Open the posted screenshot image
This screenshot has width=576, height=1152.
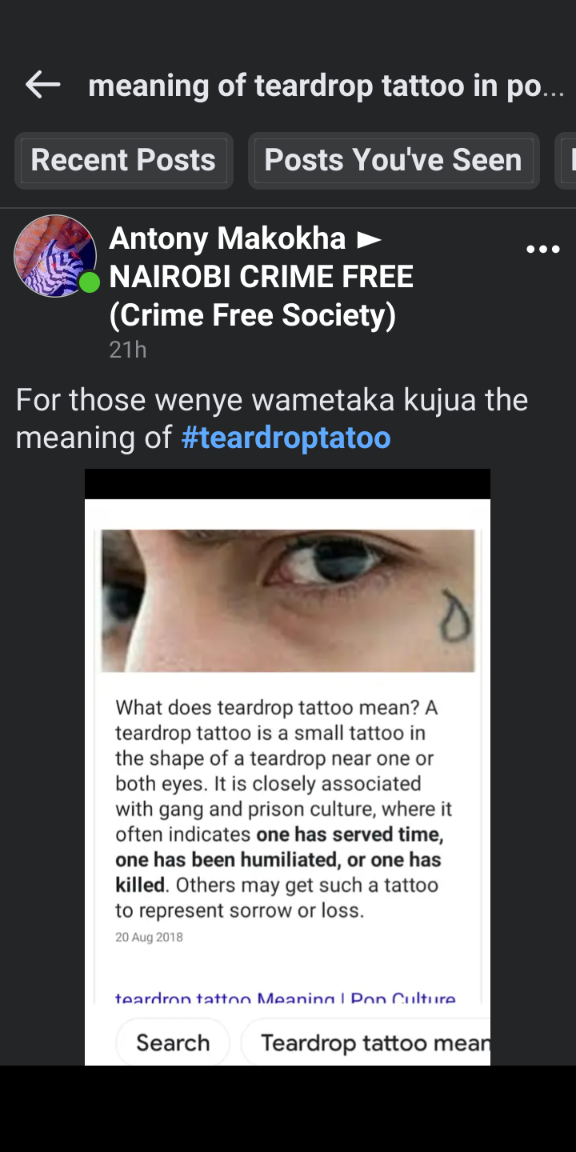pos(287,767)
